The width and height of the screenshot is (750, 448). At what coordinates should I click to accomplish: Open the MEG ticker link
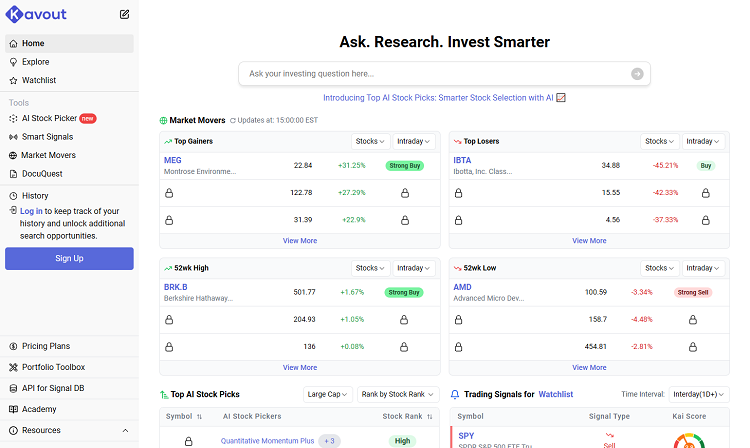[173, 161]
